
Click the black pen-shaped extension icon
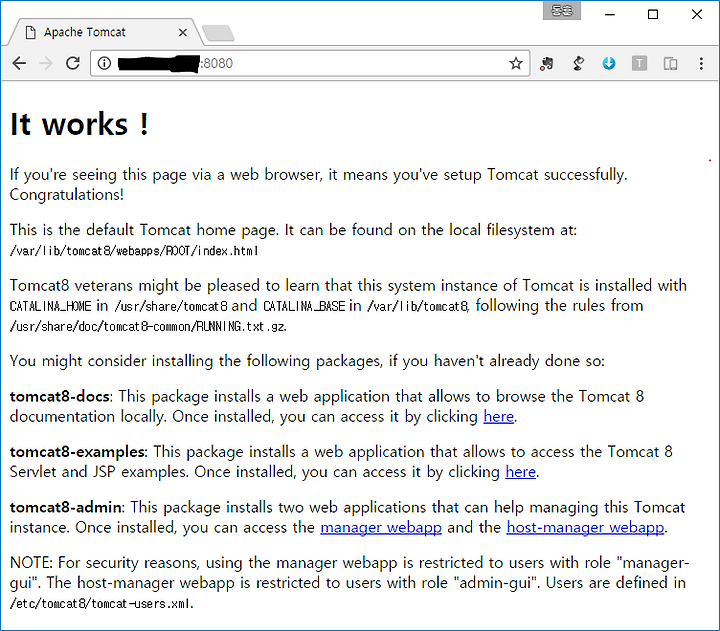point(579,63)
